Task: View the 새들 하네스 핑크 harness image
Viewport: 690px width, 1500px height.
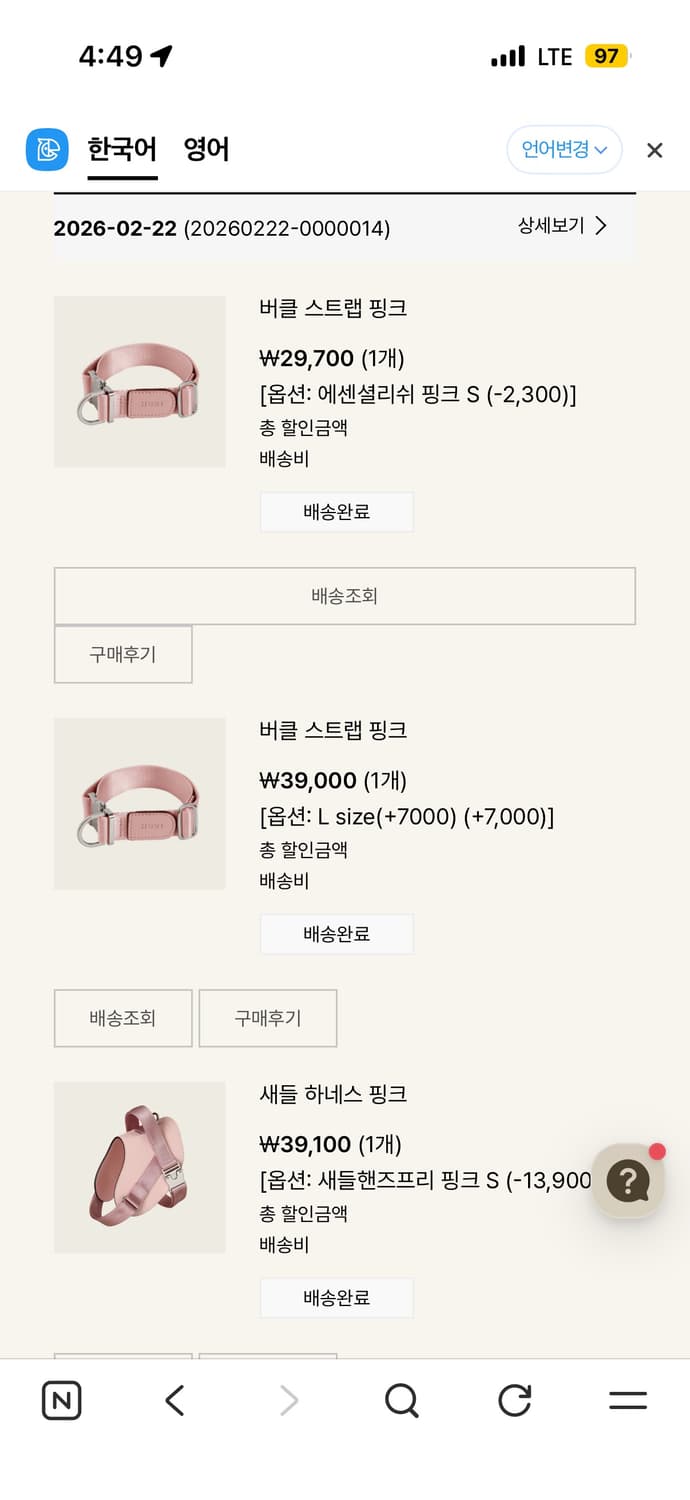Action: coord(139,1167)
